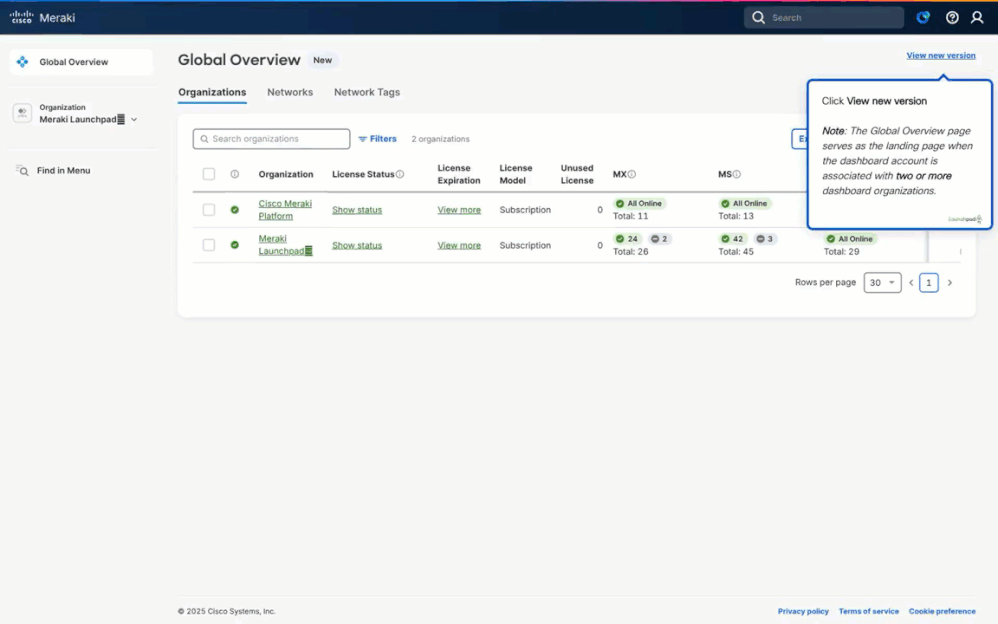This screenshot has width=998, height=624.
Task: Click Show status for Cisco Meraki Platform
Action: click(x=357, y=209)
